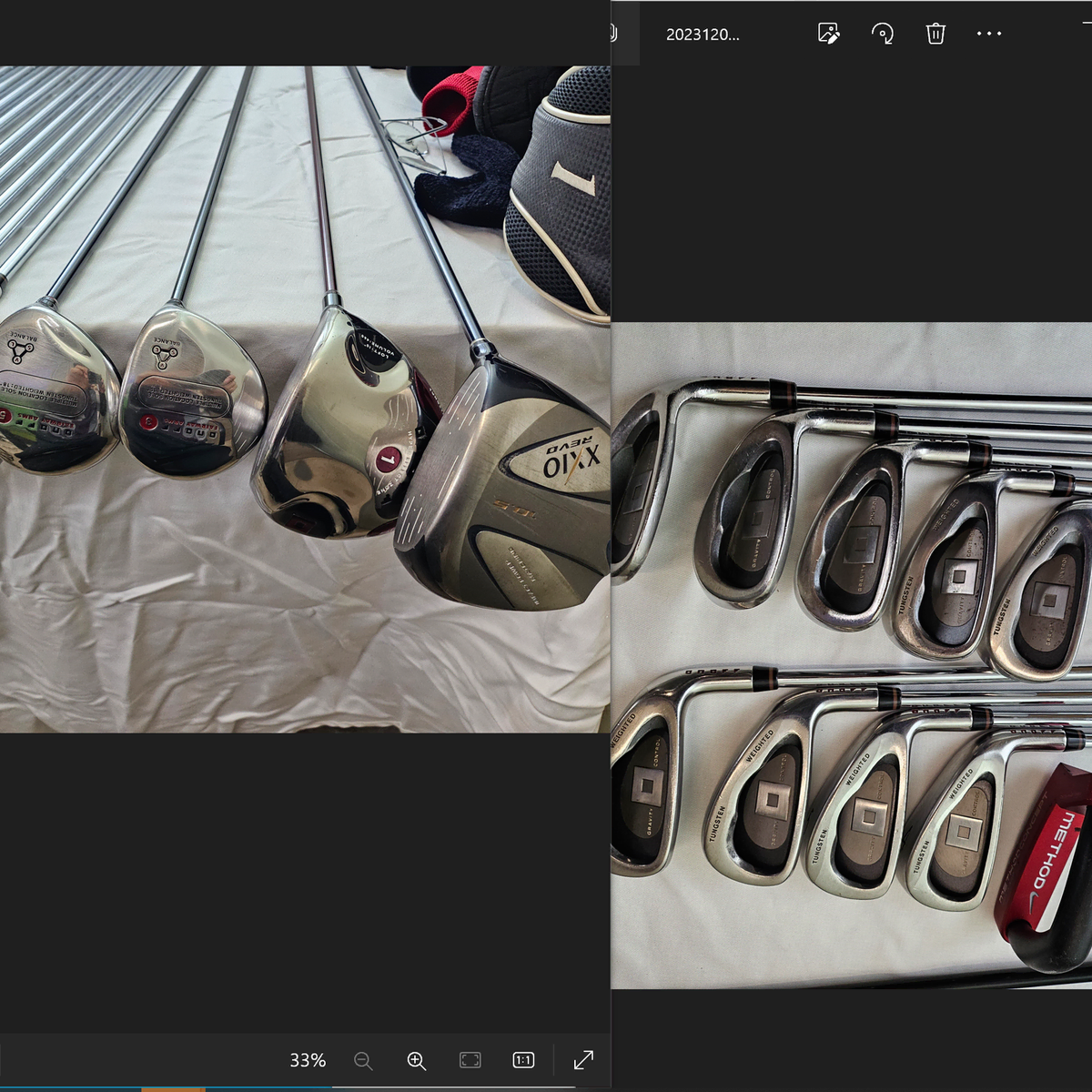Delete the photo with the trash icon

pos(935,34)
